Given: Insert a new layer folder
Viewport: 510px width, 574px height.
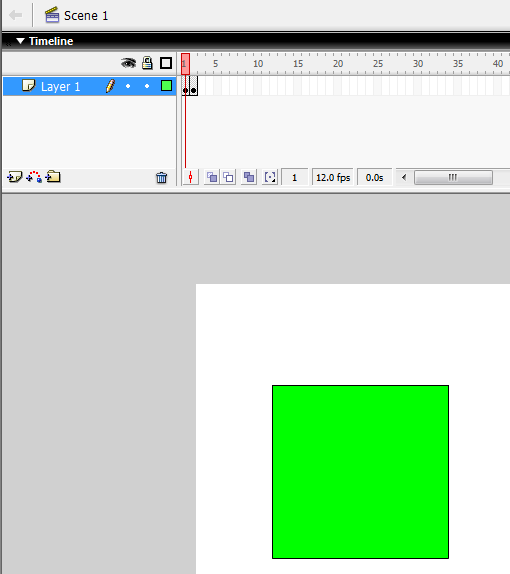Looking at the screenshot, I should [53, 177].
